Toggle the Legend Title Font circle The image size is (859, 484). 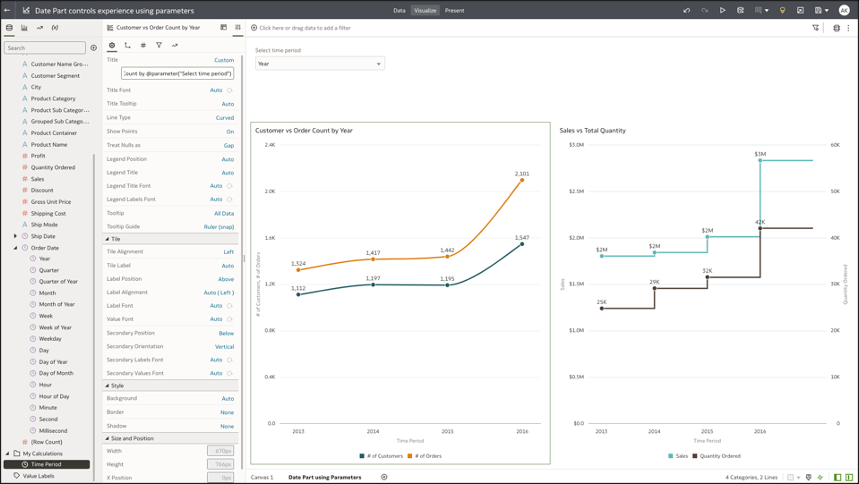(x=230, y=186)
